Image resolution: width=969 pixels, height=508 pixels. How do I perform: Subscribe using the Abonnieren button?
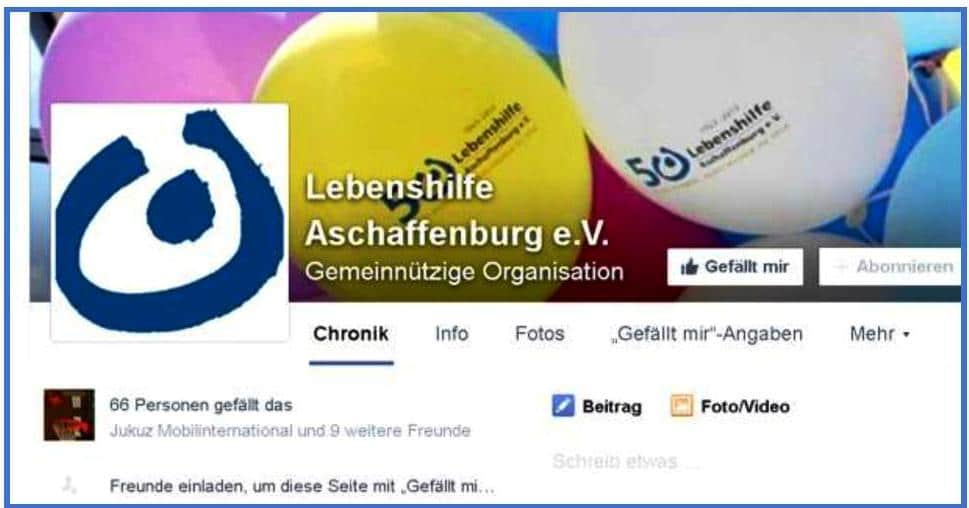tap(891, 267)
